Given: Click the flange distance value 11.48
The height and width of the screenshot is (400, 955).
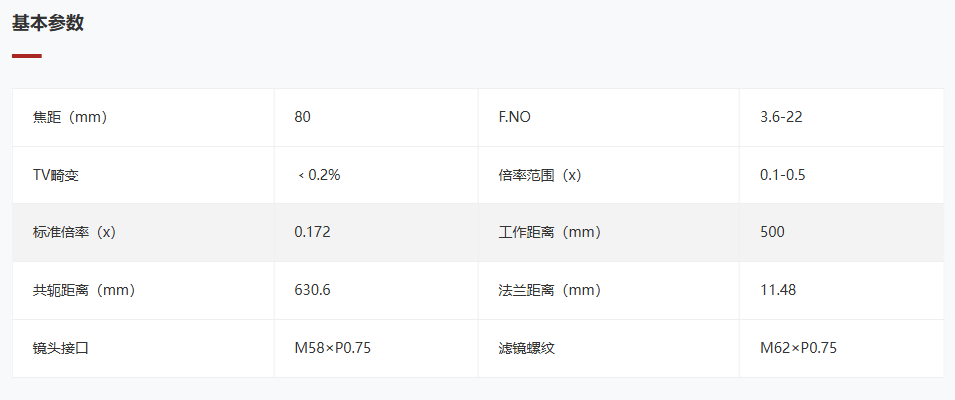Looking at the screenshot, I should tap(778, 290).
